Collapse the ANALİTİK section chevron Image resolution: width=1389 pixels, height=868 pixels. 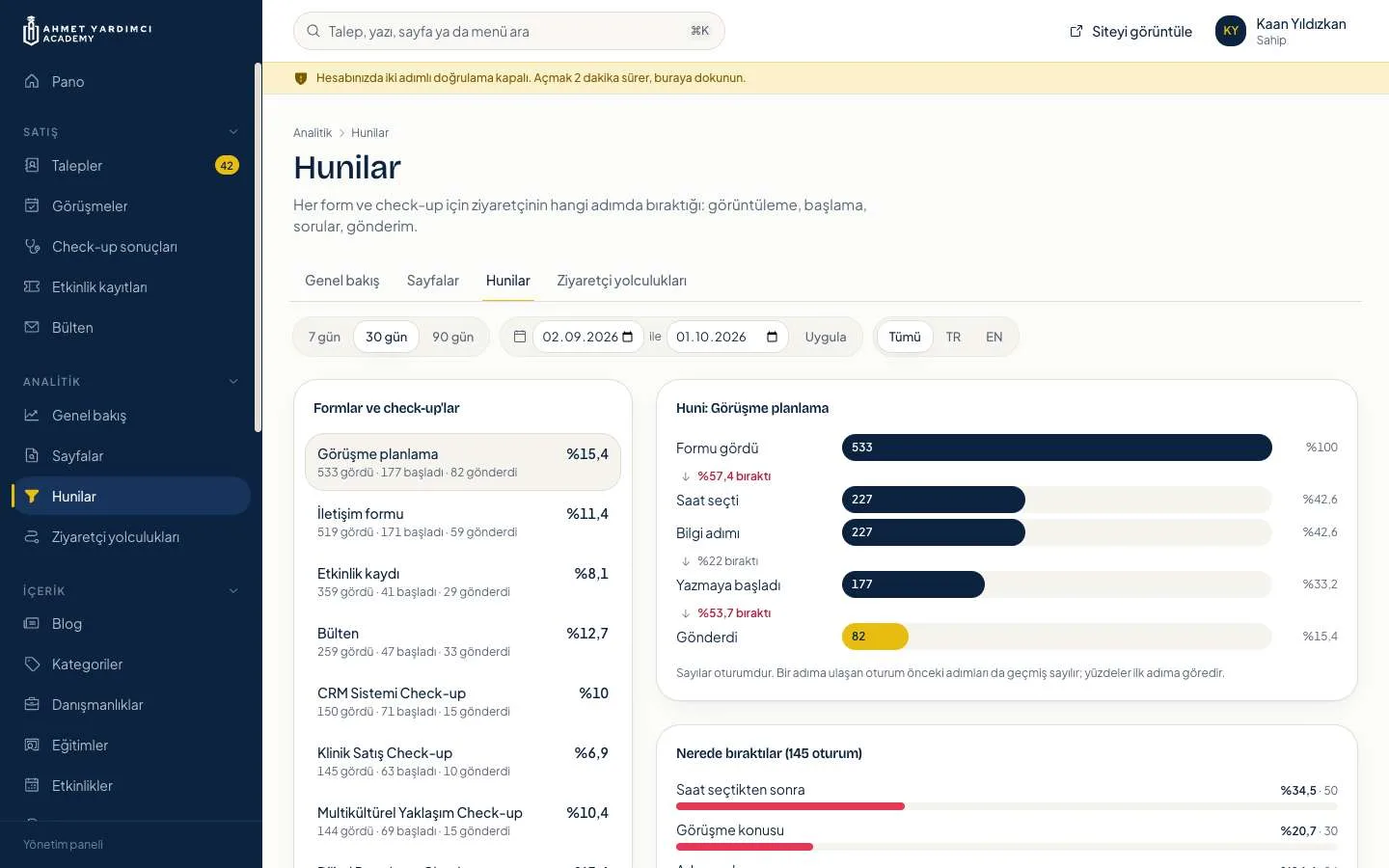pos(233,382)
